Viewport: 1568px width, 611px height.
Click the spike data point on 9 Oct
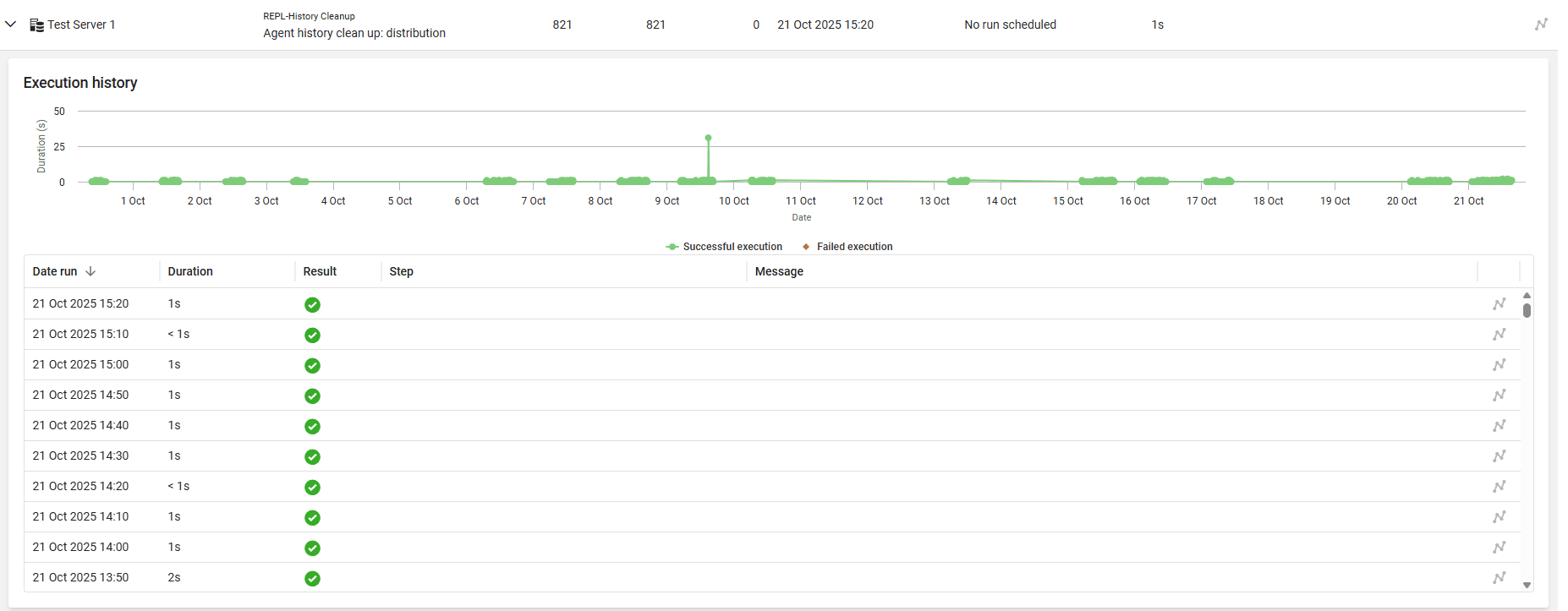coord(708,138)
